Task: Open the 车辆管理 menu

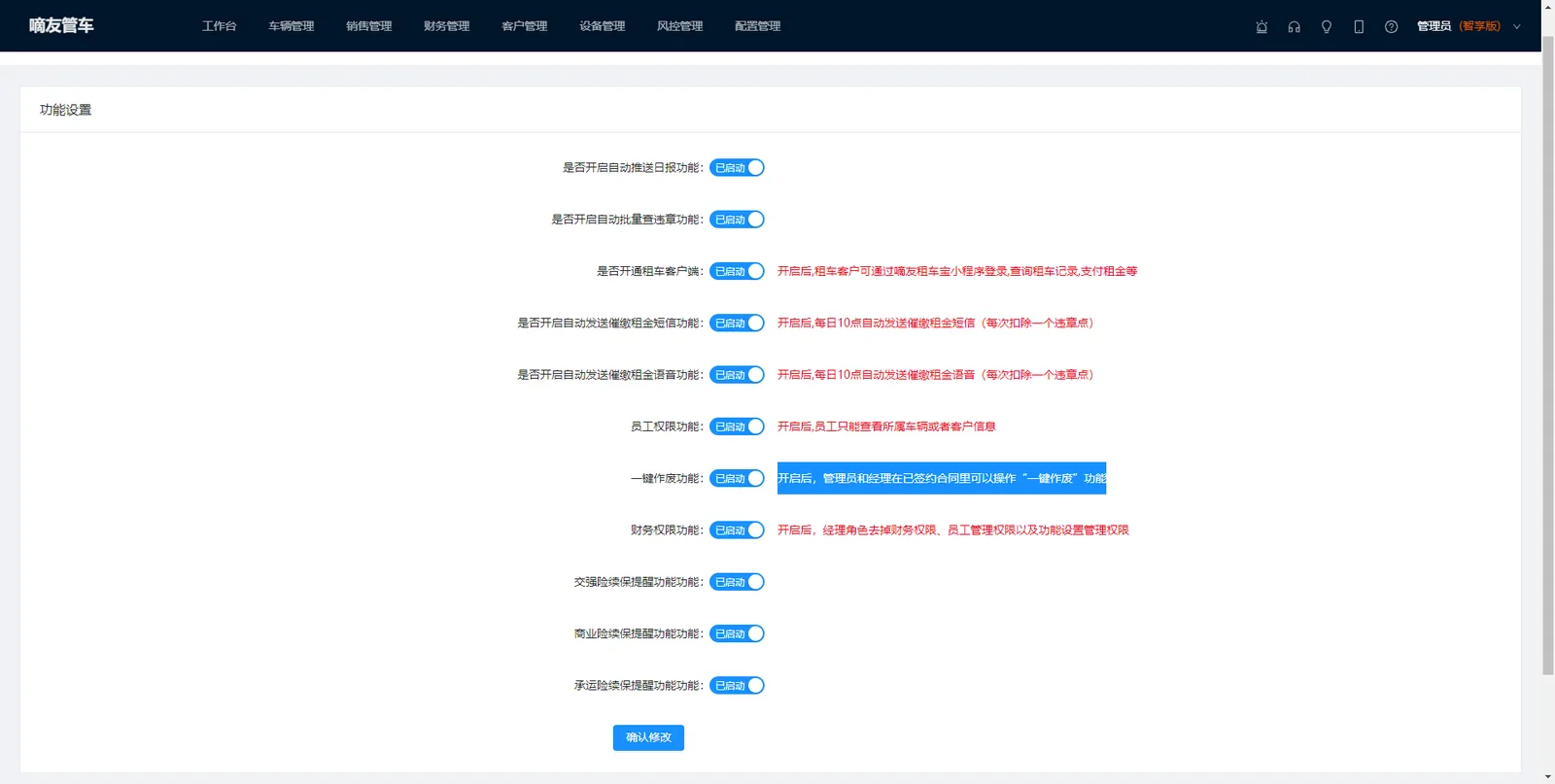Action: (291, 26)
